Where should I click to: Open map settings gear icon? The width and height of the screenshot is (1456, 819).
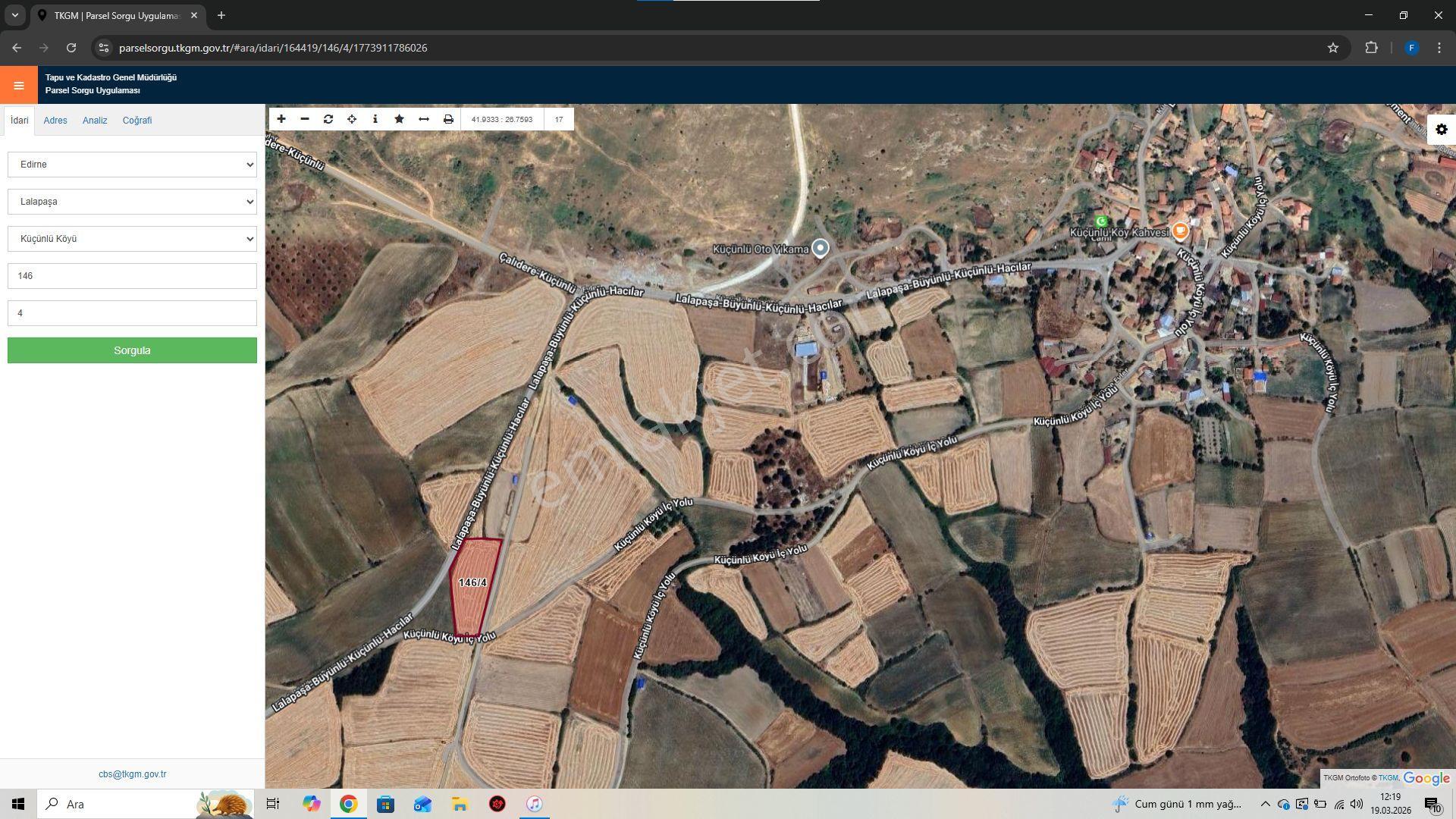coord(1442,130)
